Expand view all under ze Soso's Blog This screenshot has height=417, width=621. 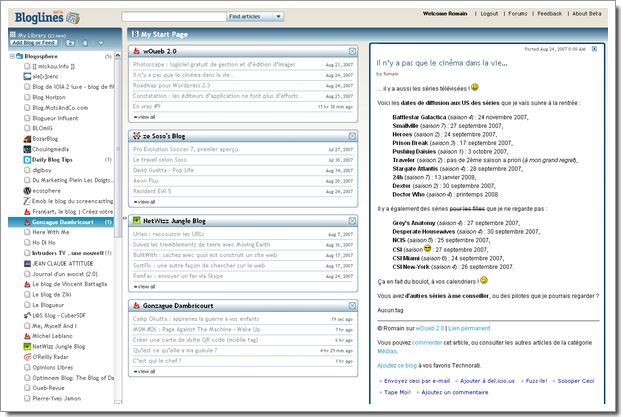[145, 202]
